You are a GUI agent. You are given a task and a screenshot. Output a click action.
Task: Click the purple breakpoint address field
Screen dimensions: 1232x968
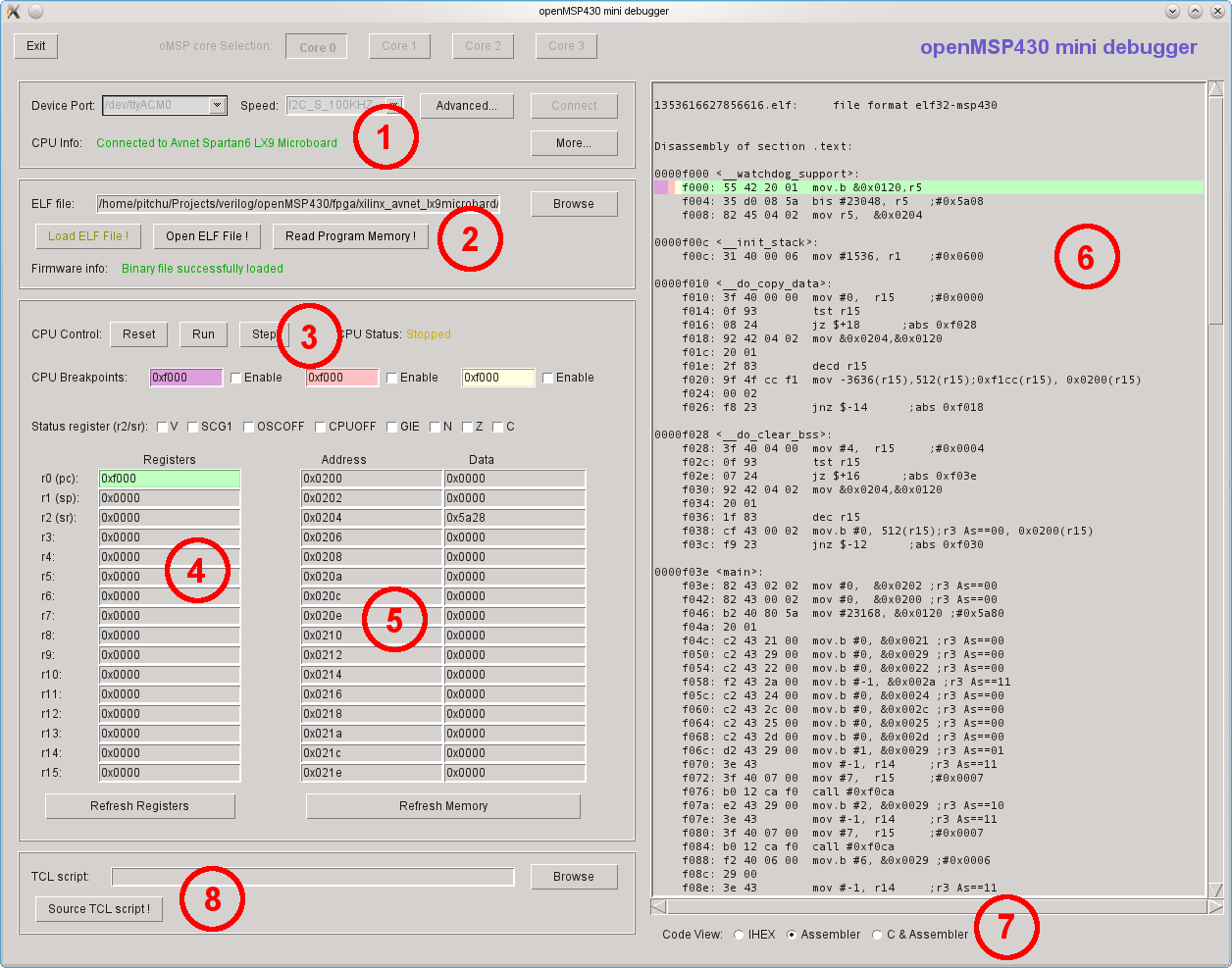(186, 378)
